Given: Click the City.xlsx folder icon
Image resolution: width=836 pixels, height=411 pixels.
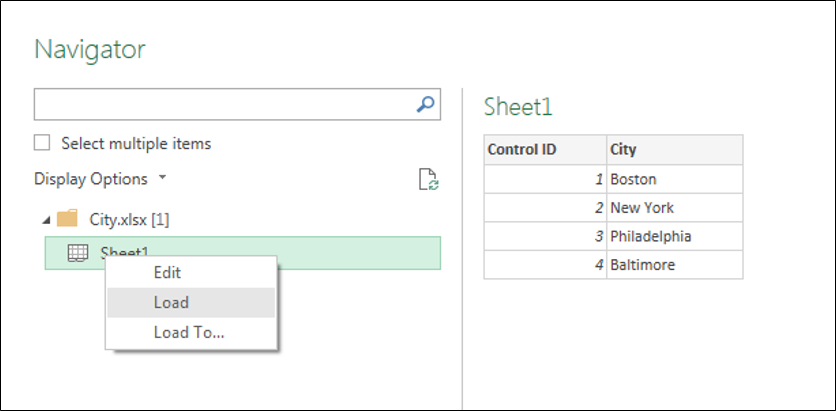Looking at the screenshot, I should click(x=67, y=219).
